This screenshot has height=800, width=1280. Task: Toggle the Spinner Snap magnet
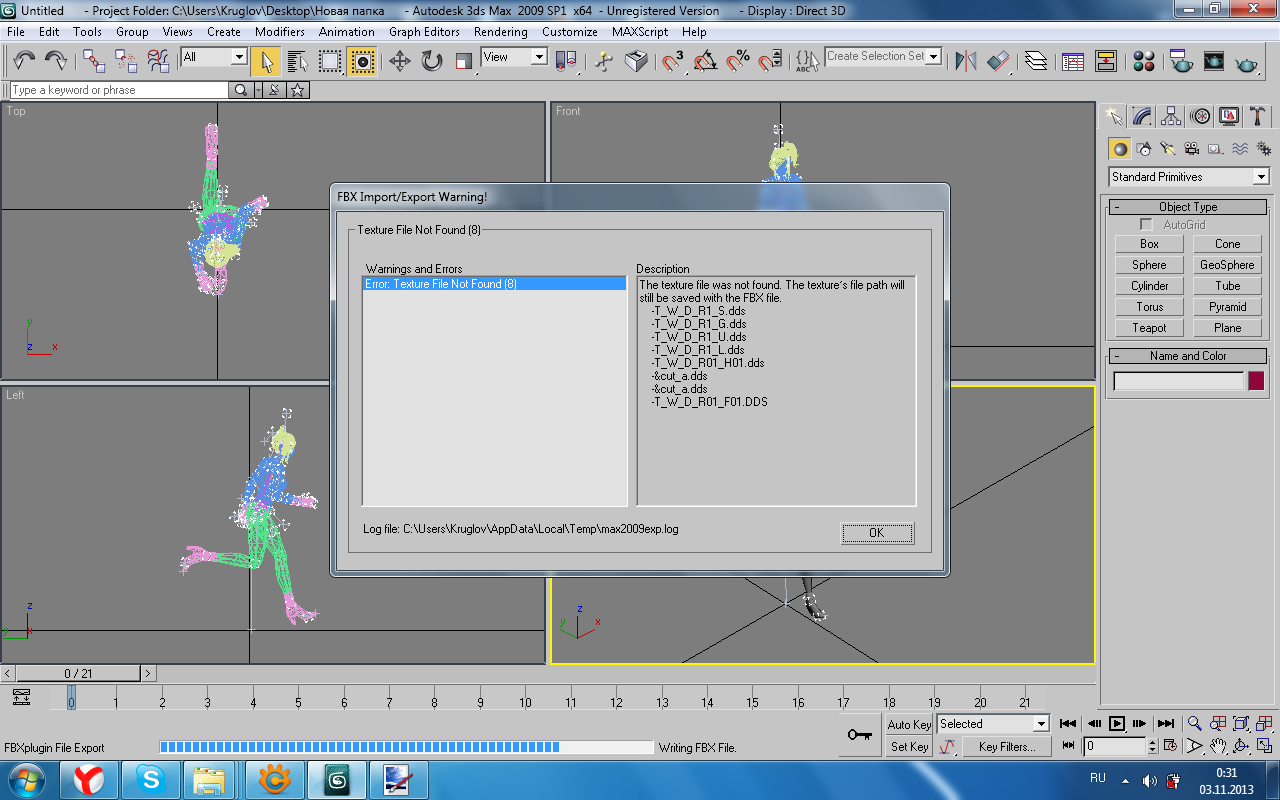pyautogui.click(x=770, y=61)
